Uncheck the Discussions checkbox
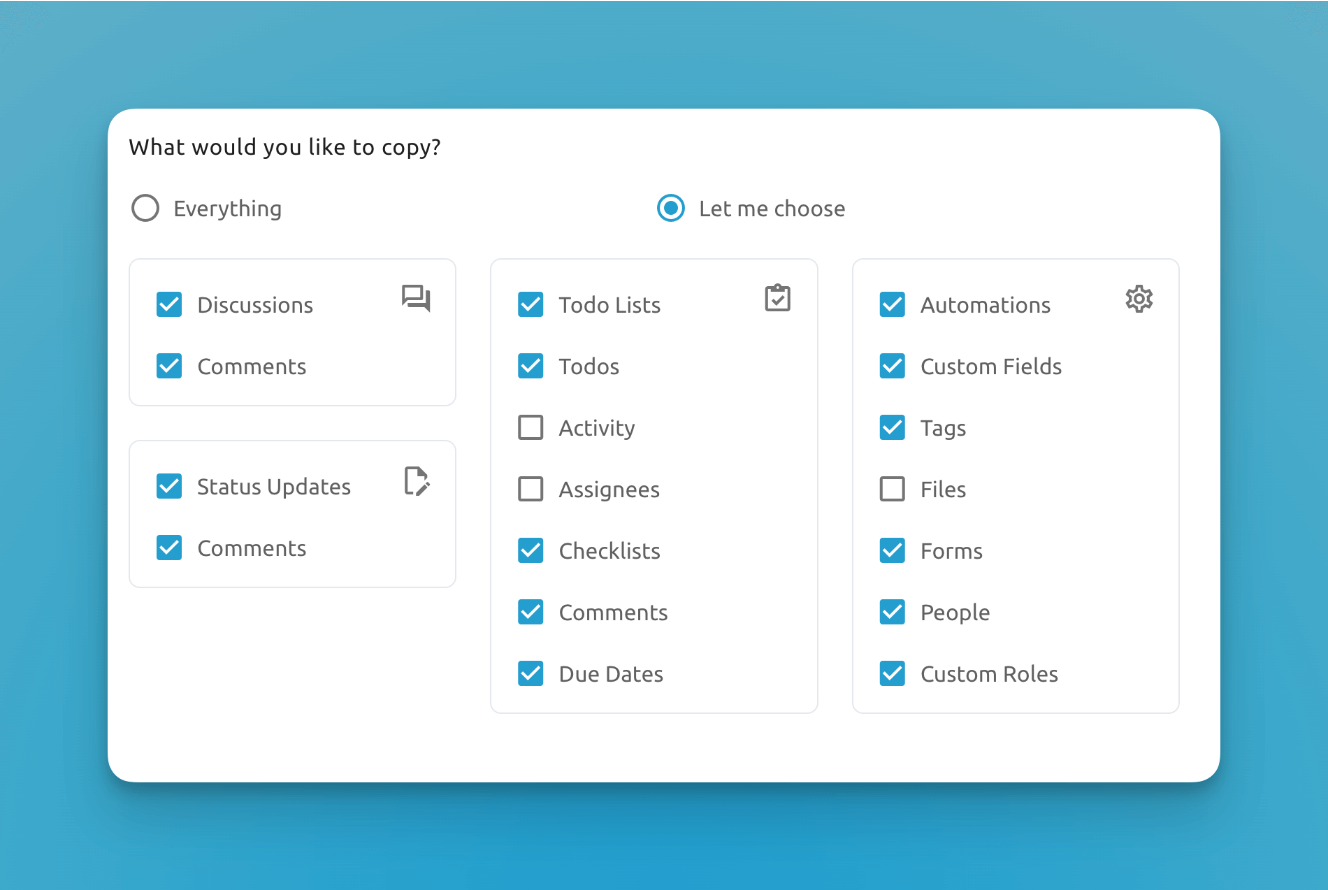This screenshot has width=1328, height=890. tap(170, 305)
